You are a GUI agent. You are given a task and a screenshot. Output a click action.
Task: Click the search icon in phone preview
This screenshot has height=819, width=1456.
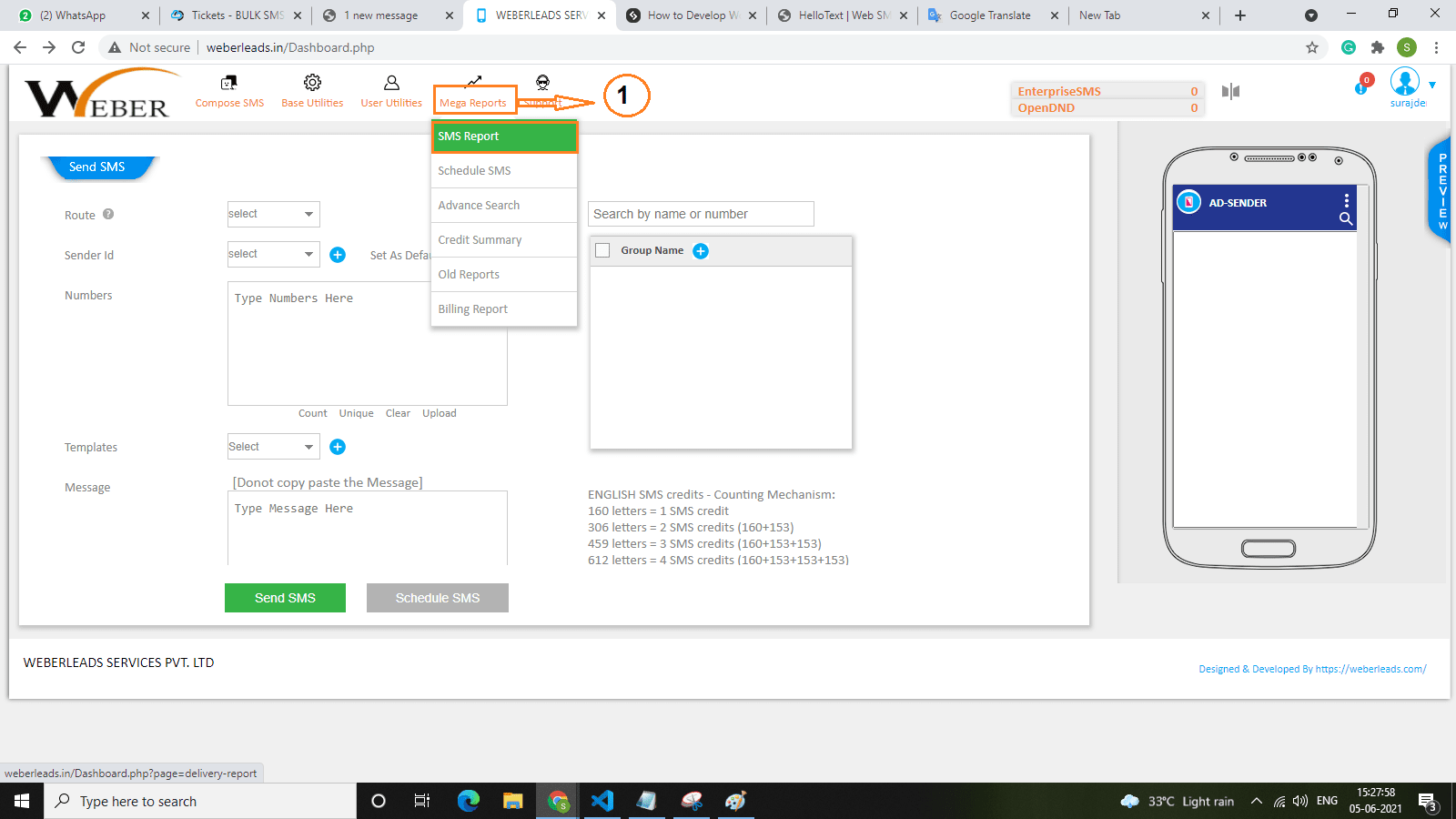coord(1346,218)
